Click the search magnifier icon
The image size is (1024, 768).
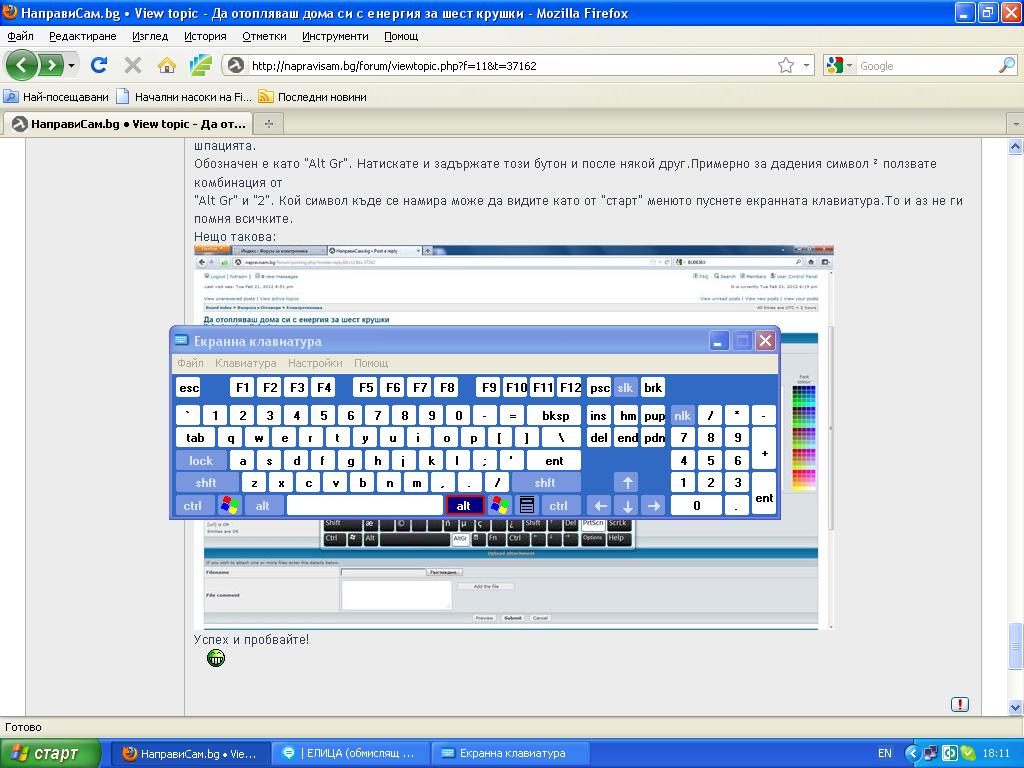1006,65
